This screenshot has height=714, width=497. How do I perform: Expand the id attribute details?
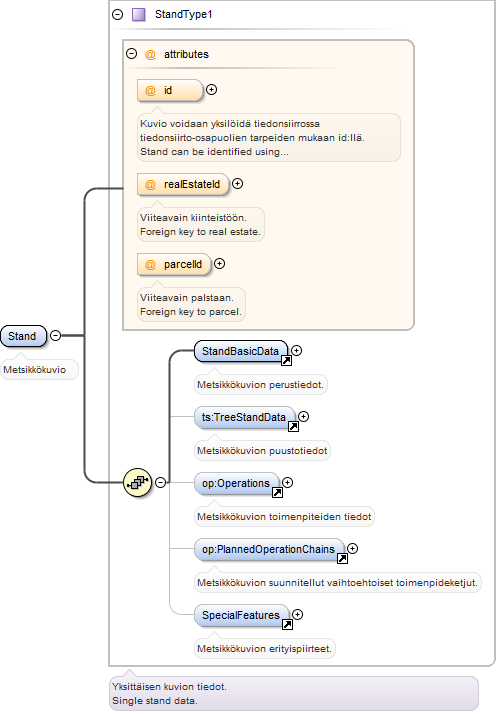click(211, 90)
